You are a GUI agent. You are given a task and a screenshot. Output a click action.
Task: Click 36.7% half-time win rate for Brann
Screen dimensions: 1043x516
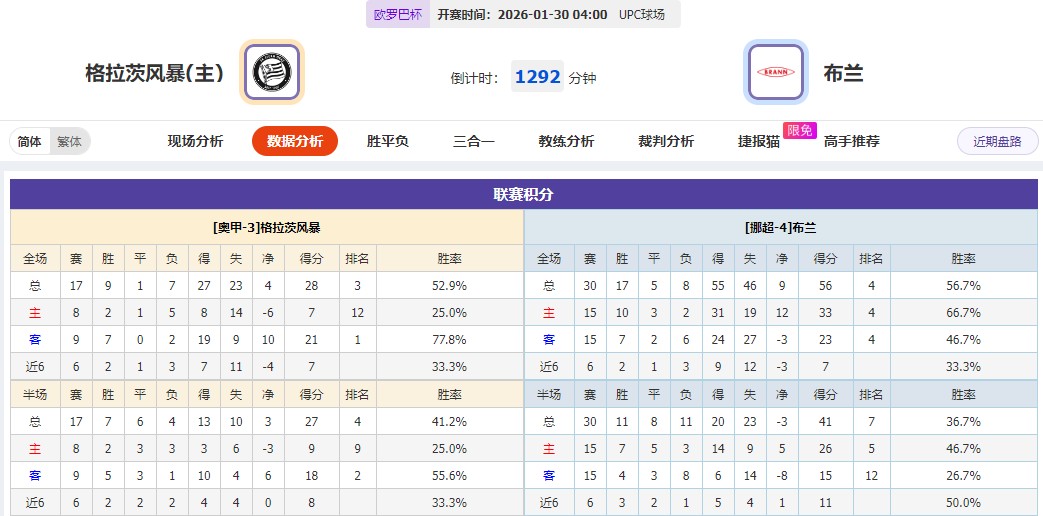963,422
